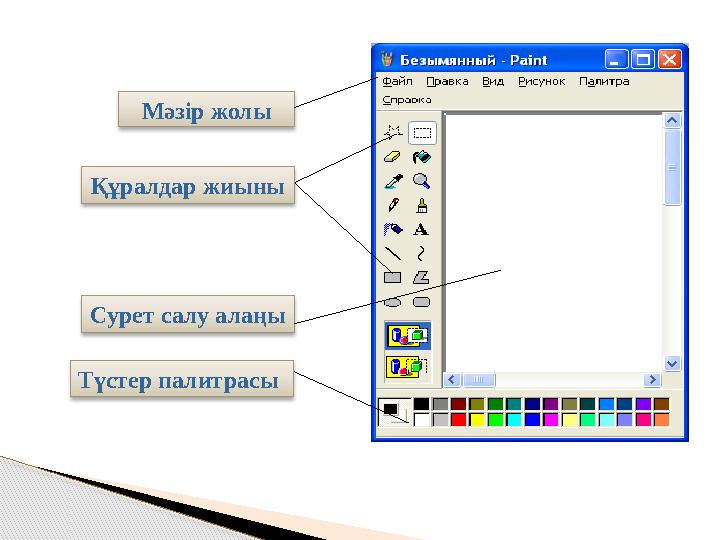Select the rectangular Select tool

coord(422,133)
